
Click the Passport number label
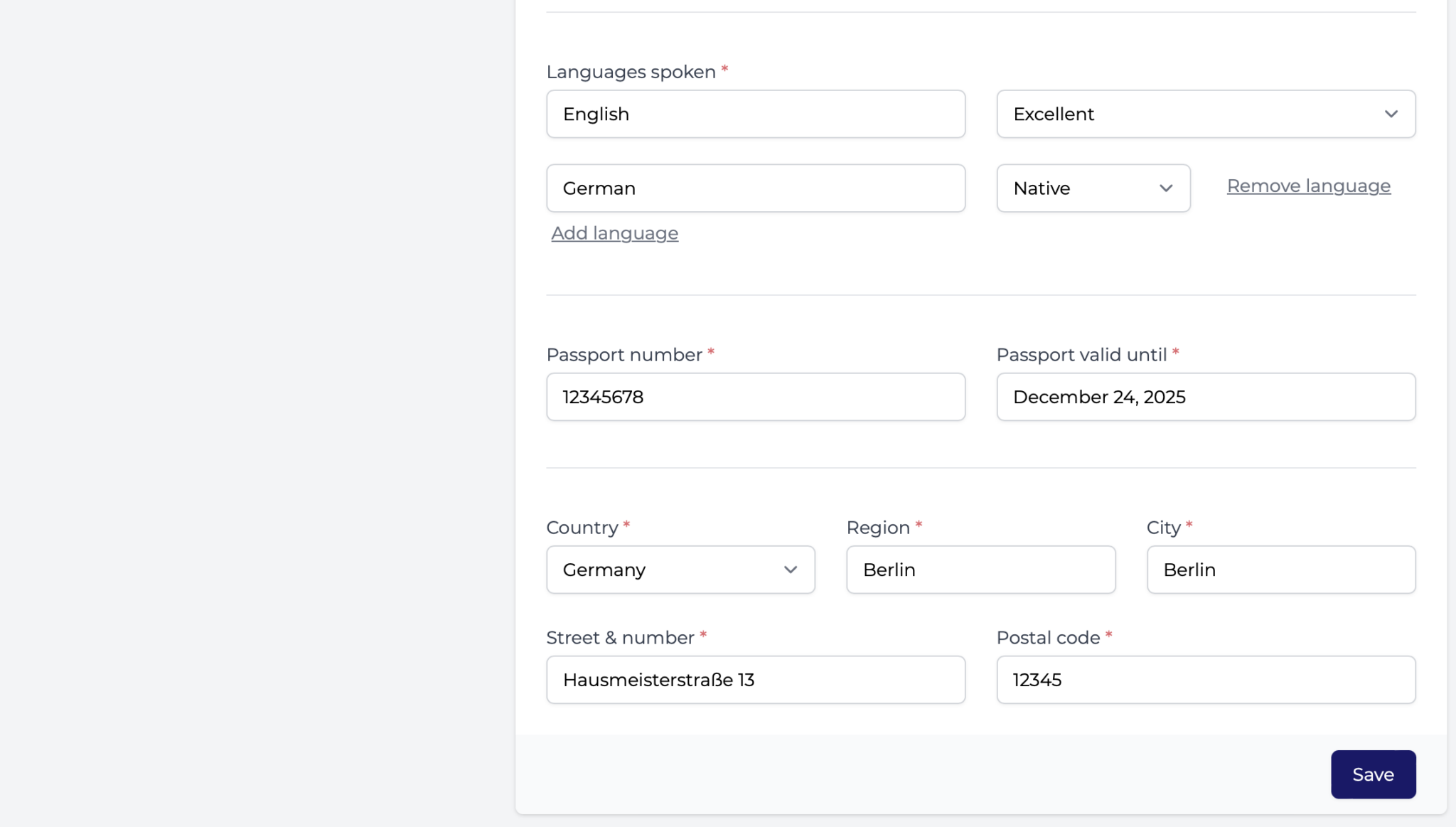(x=624, y=355)
